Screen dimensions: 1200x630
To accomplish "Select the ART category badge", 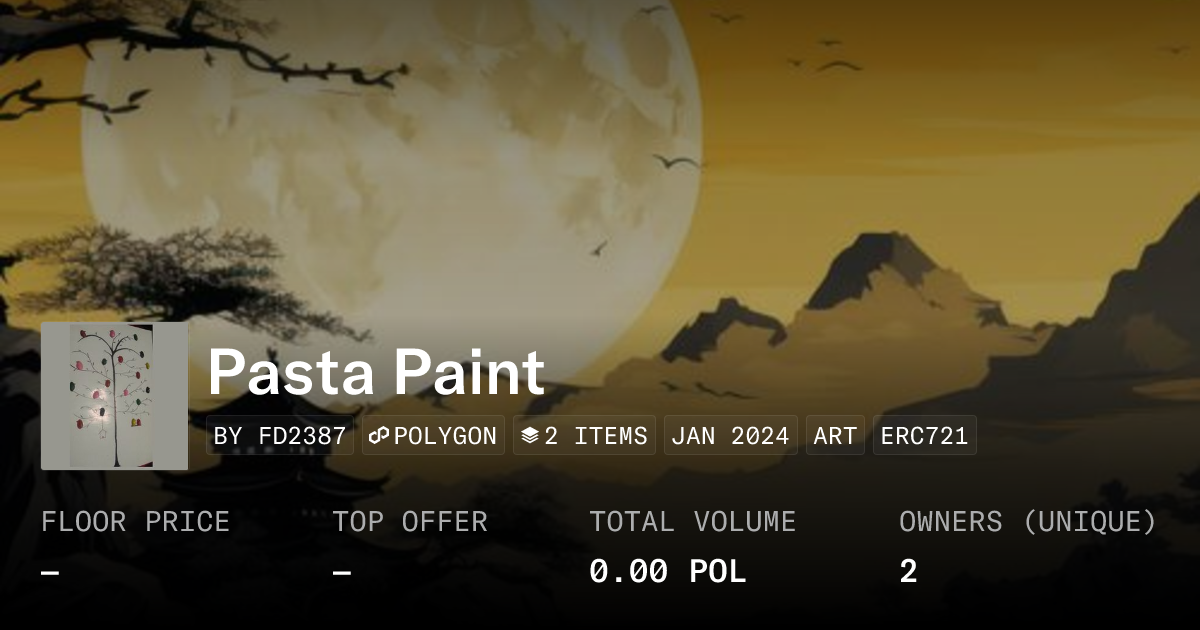I will pos(835,436).
